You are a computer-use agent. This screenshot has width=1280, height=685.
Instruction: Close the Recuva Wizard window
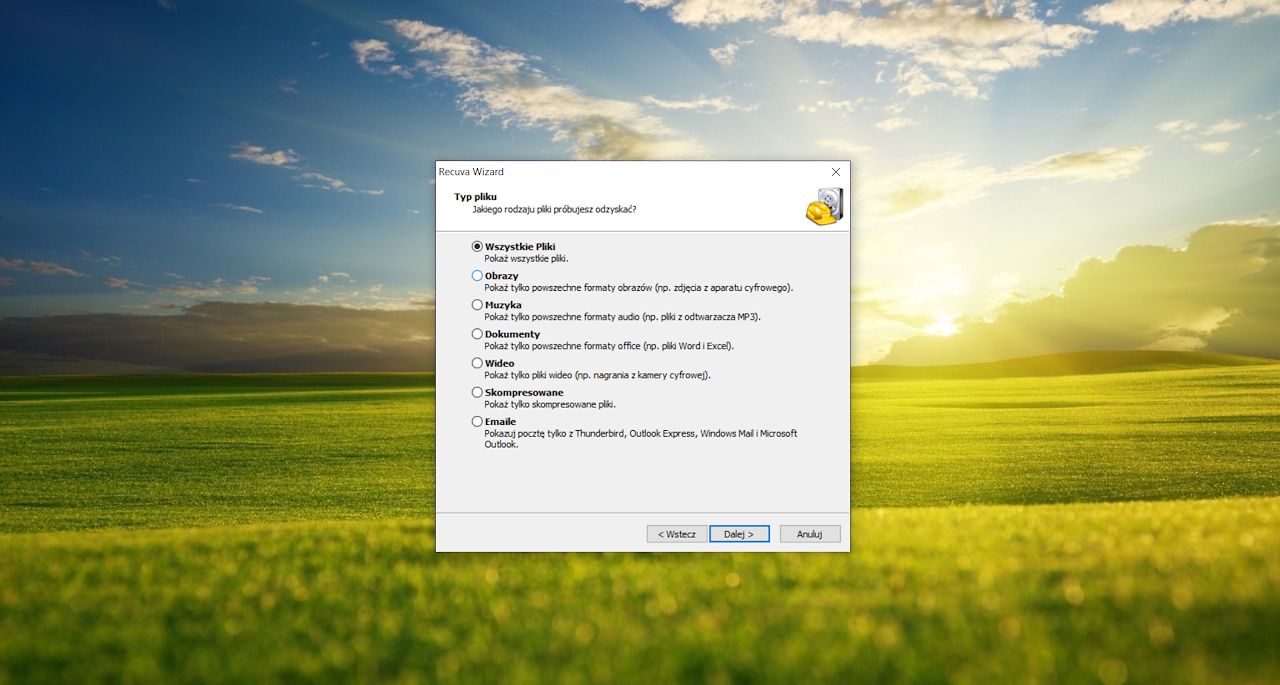click(836, 172)
